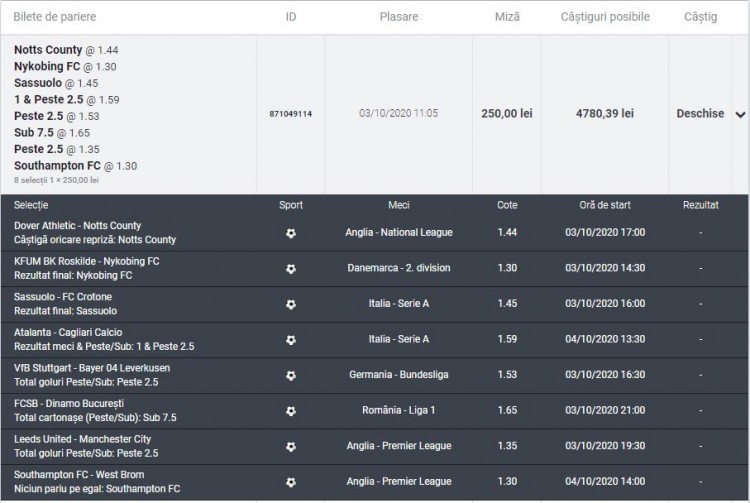
Task: Click soccer ball icon in Leeds United row
Action: tap(290, 446)
